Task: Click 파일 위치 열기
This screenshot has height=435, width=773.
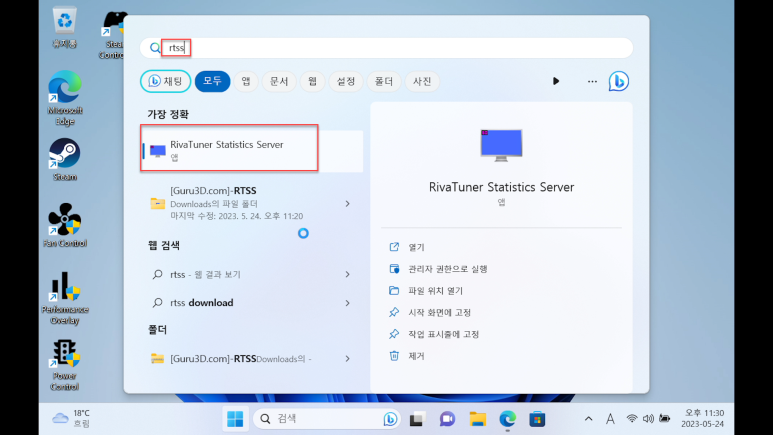Action: [x=426, y=290]
